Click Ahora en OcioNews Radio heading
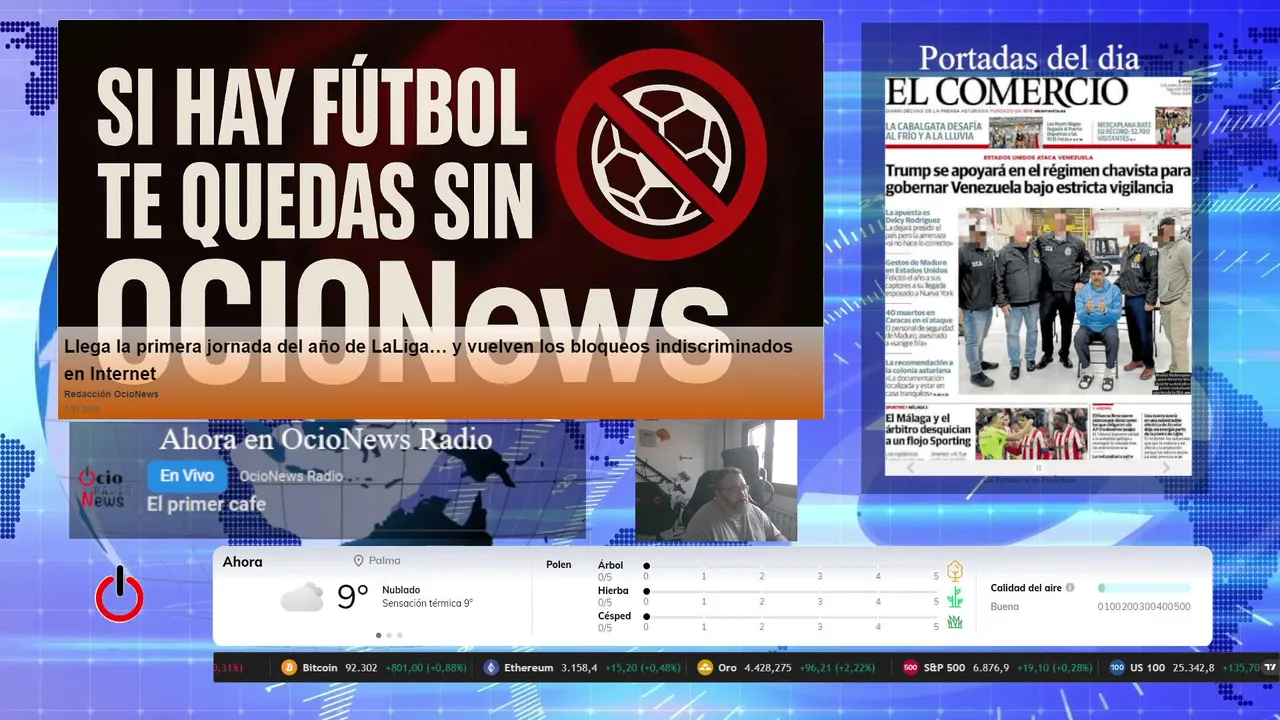Viewport: 1280px width, 720px height. 326,439
